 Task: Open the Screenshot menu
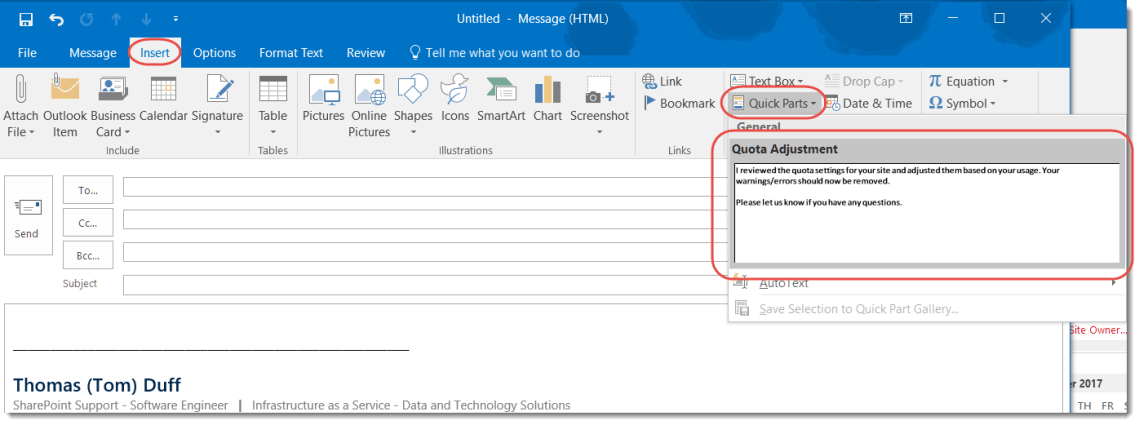pos(599,107)
